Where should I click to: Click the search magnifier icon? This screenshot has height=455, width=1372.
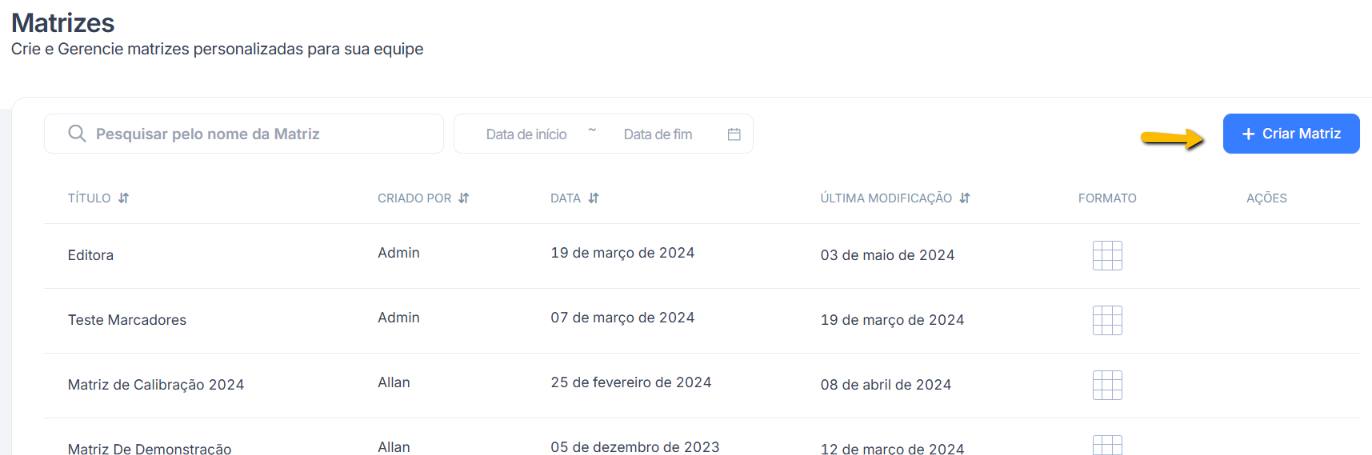77,134
